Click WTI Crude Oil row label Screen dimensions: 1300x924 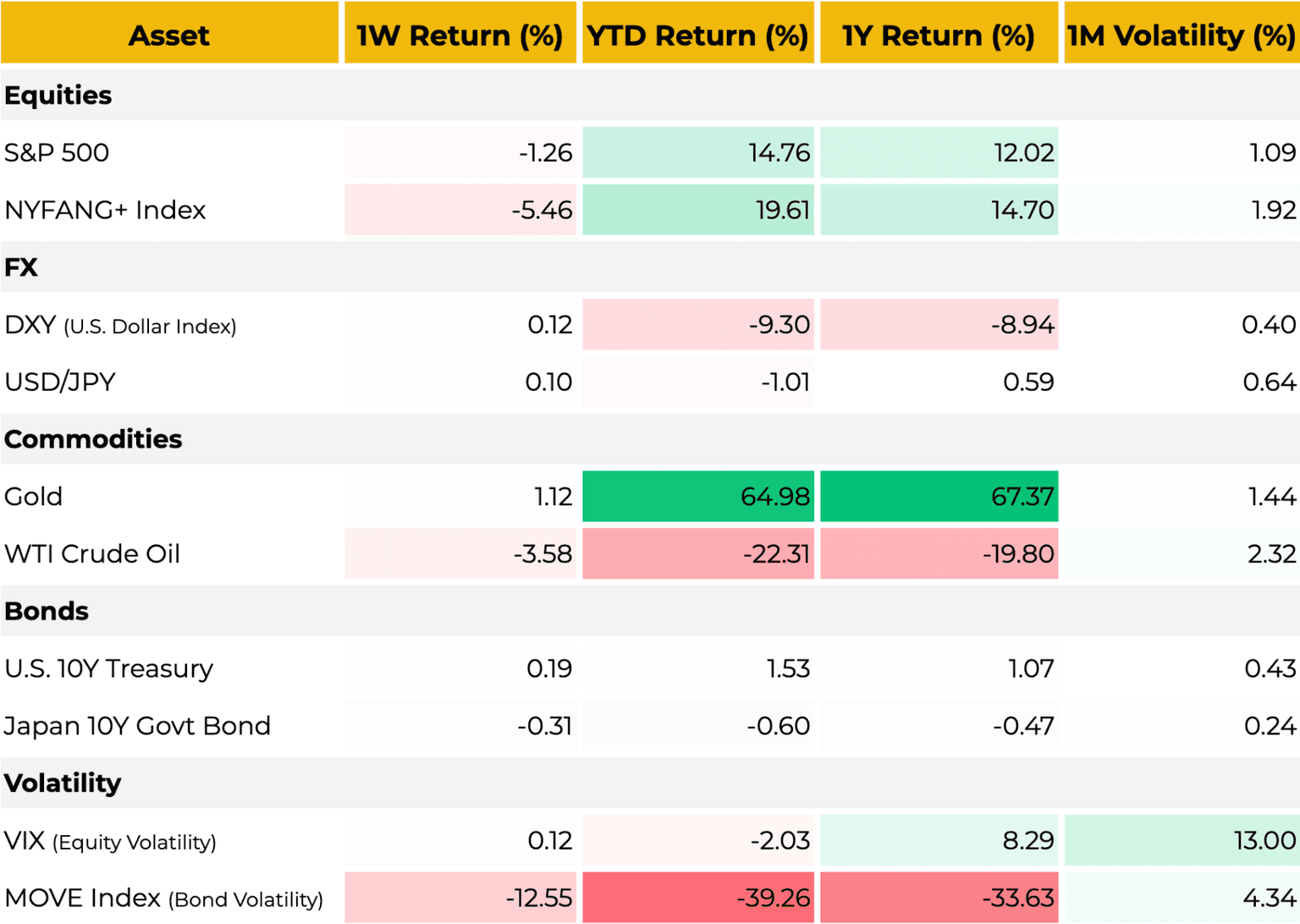92,554
